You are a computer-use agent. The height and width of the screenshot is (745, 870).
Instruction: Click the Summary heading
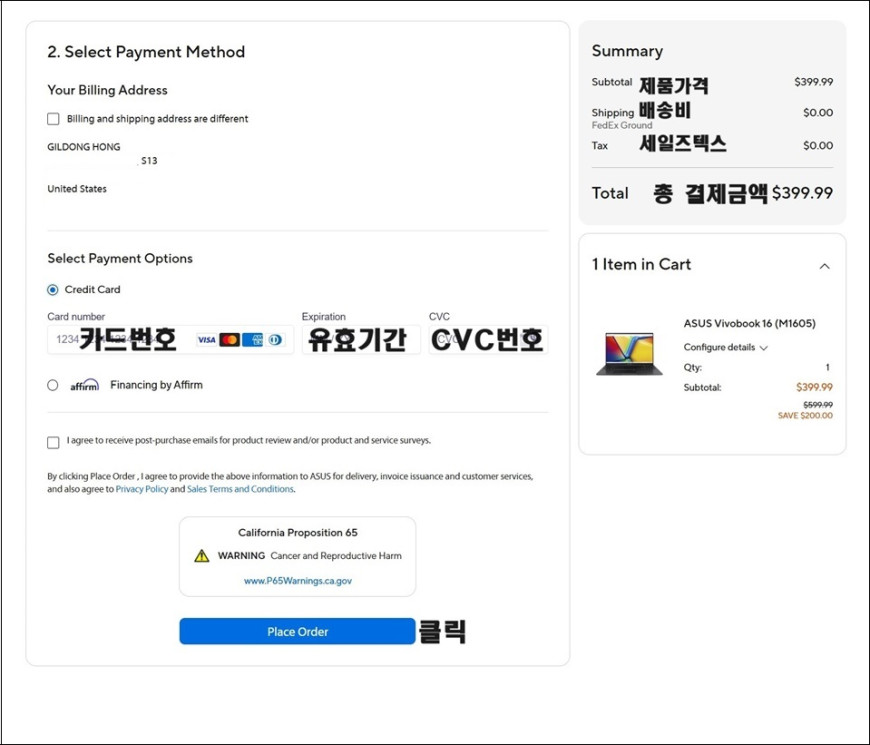[628, 51]
